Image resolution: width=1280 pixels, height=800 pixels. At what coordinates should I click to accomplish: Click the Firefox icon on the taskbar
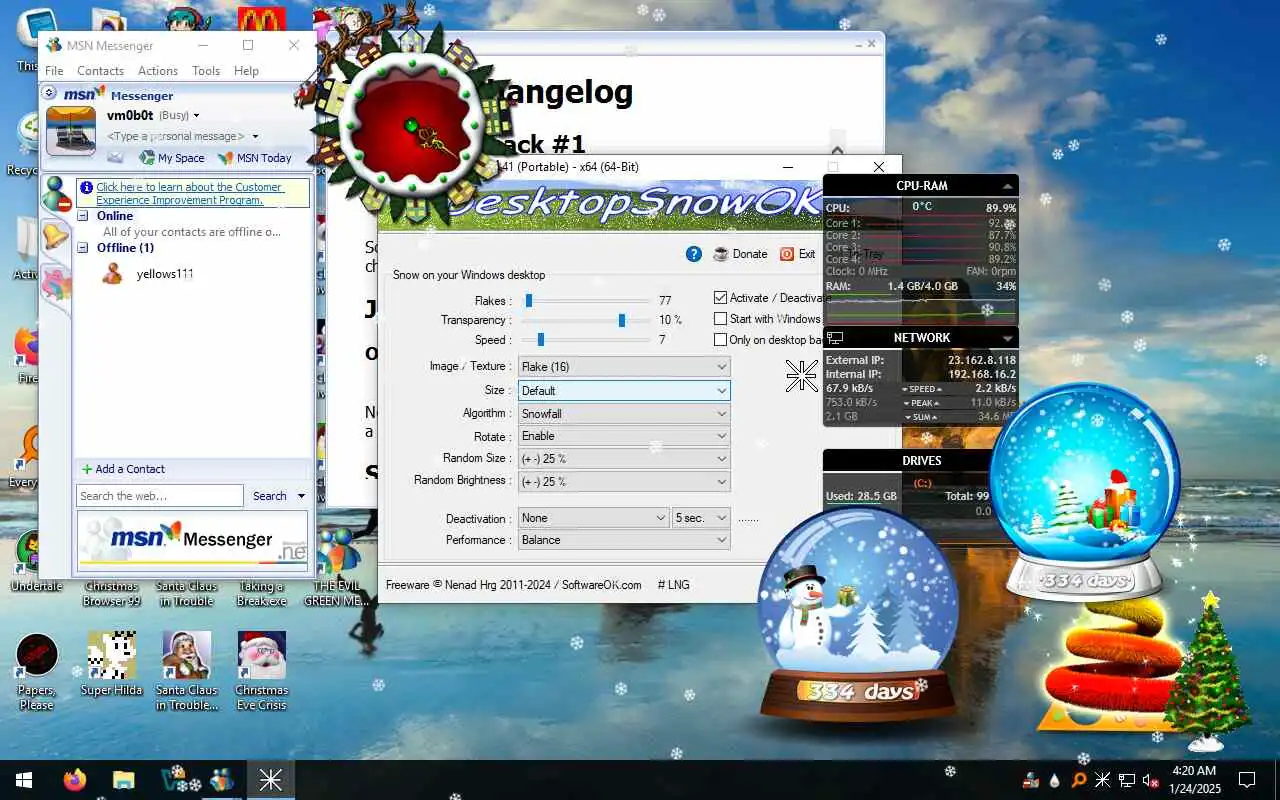(74, 780)
